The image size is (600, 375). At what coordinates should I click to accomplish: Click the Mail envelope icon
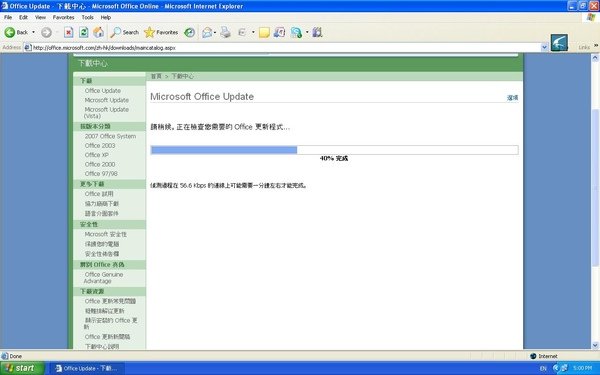(207, 33)
